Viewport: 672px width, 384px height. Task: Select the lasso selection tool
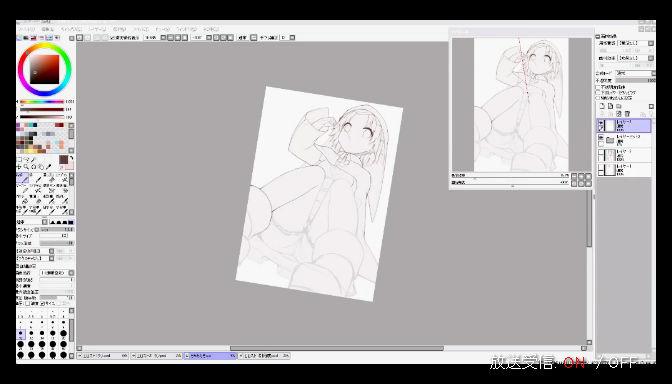(26, 159)
